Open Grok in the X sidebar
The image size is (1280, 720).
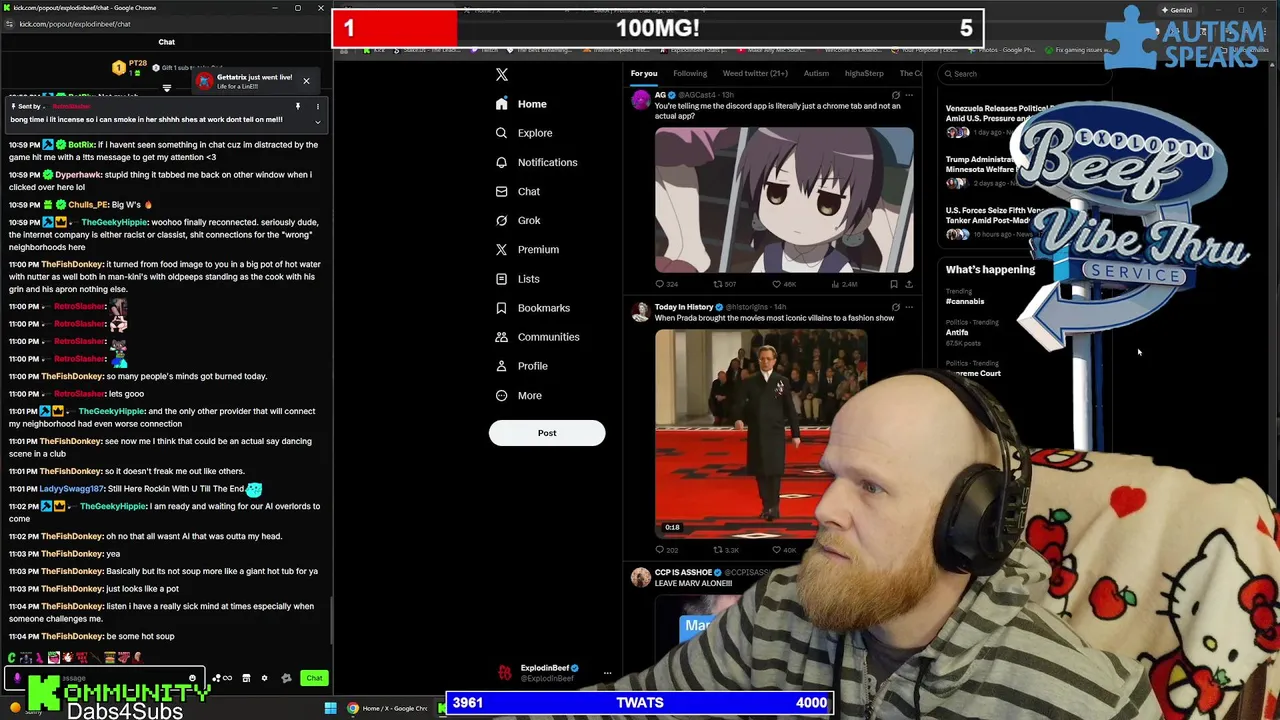coord(518,220)
